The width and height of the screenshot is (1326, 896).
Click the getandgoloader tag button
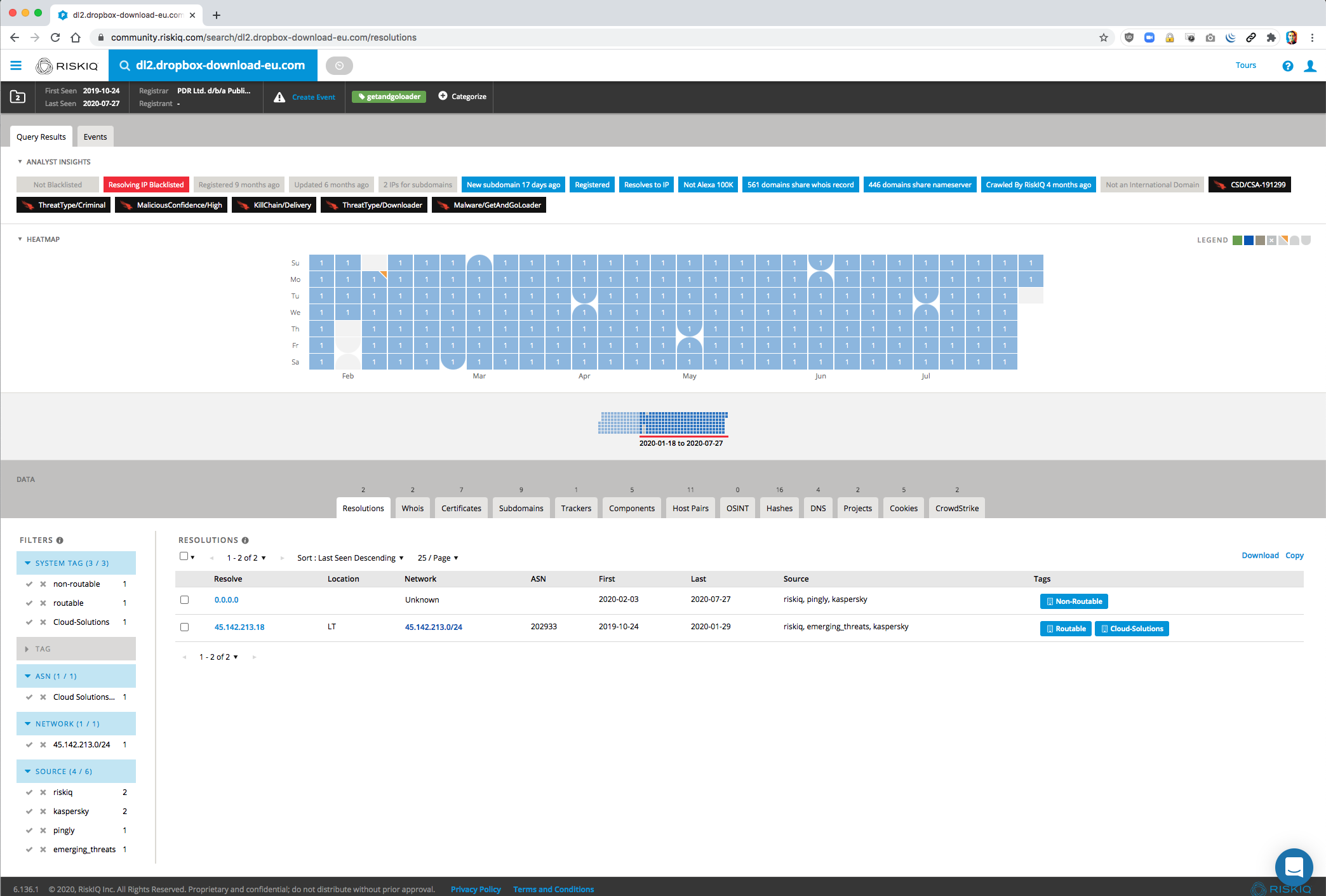(x=389, y=97)
